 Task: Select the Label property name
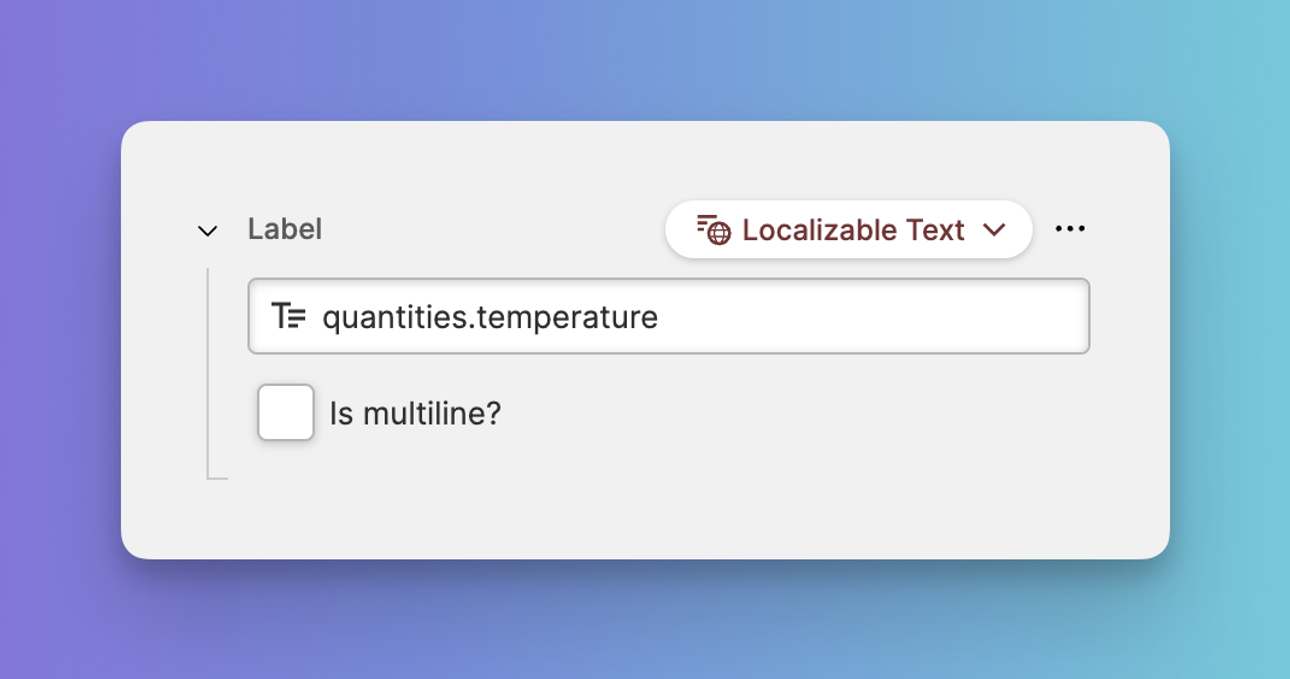[285, 229]
